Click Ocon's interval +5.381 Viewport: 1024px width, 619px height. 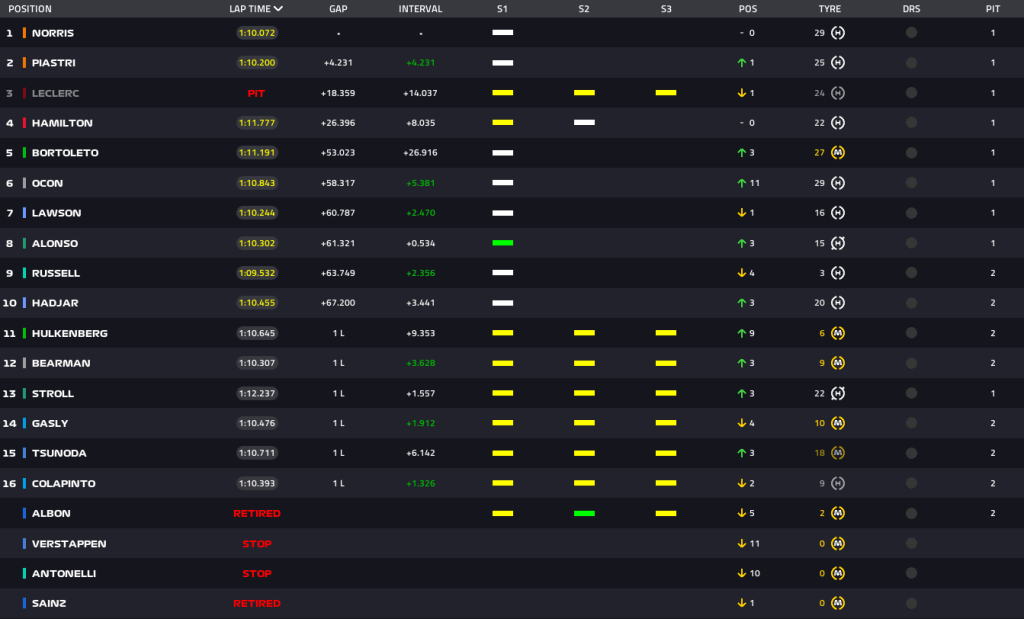(421, 183)
